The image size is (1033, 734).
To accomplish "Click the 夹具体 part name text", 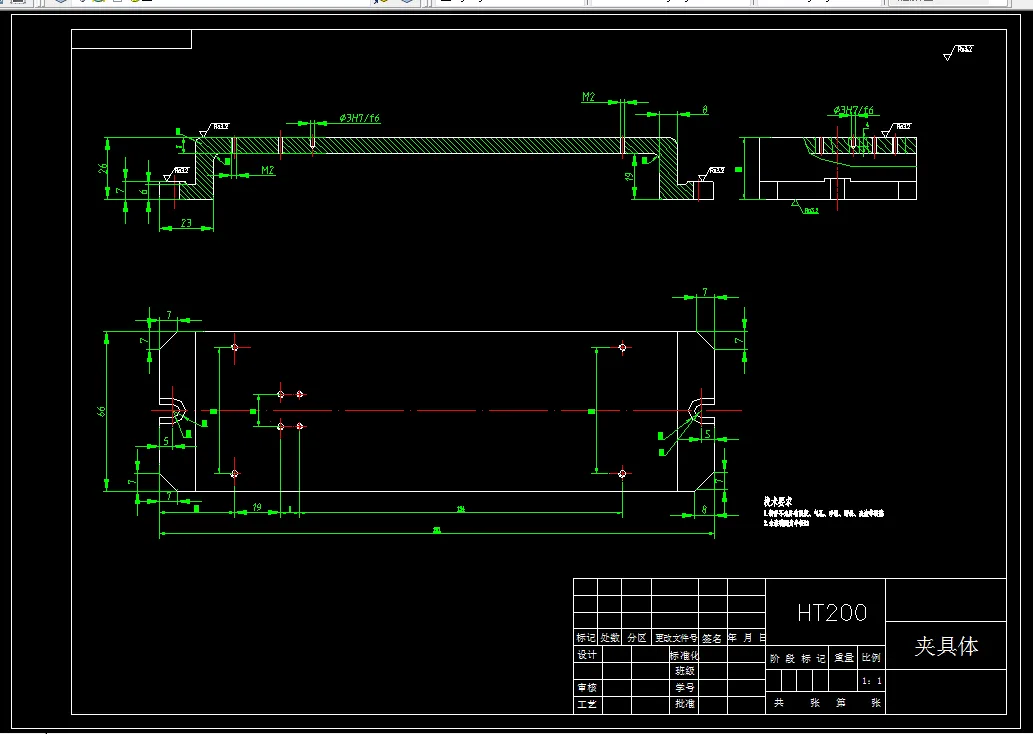I will (946, 646).
